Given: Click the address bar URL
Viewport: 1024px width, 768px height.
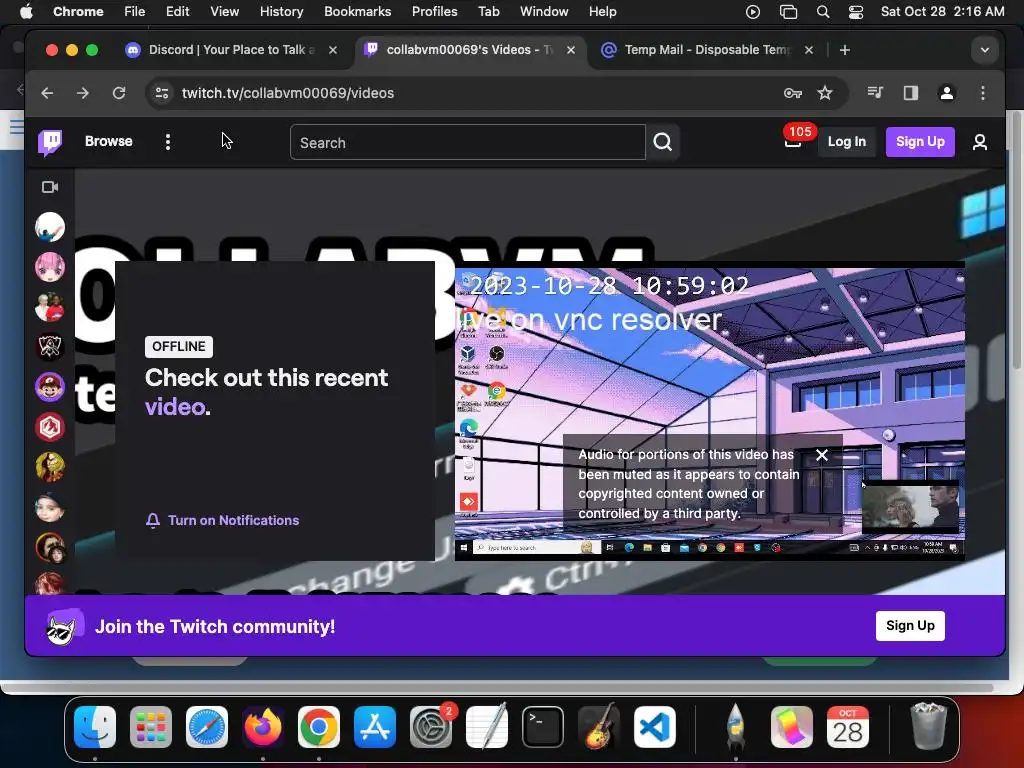Looking at the screenshot, I should (x=287, y=93).
